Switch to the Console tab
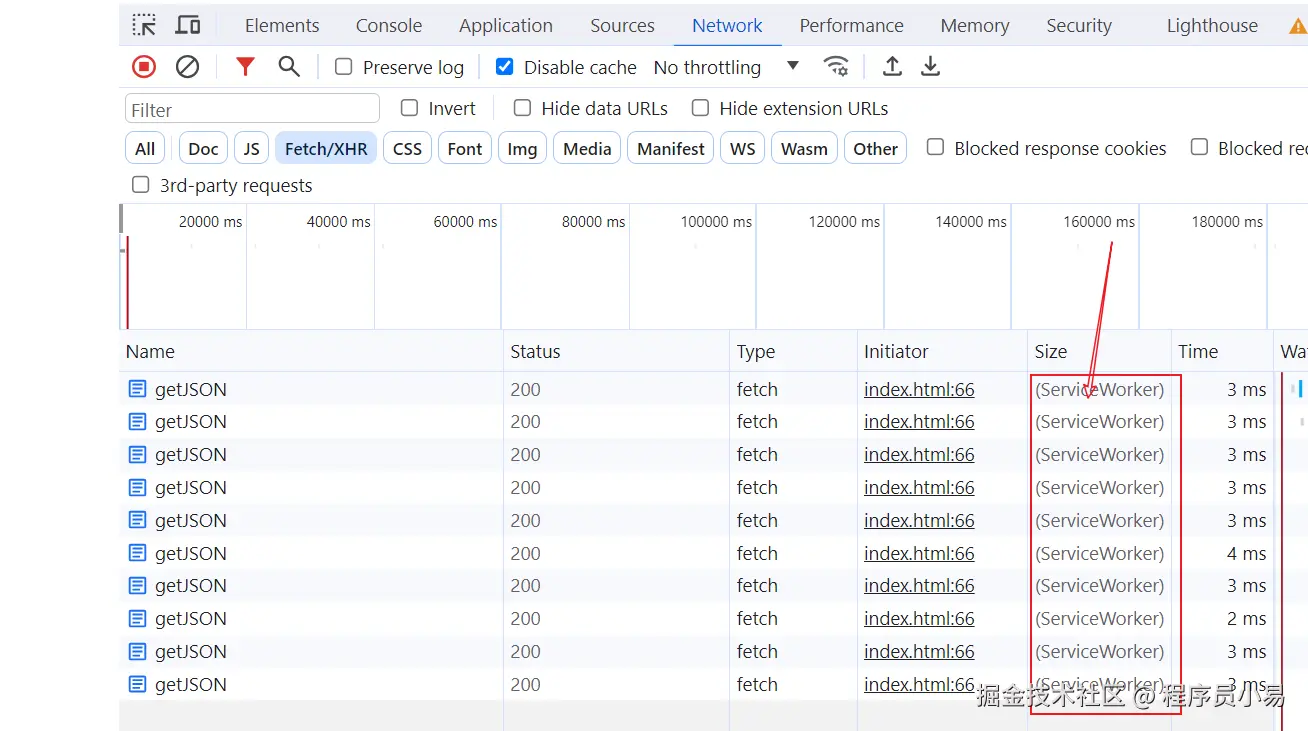Image resolution: width=1308 pixels, height=731 pixels. click(389, 26)
